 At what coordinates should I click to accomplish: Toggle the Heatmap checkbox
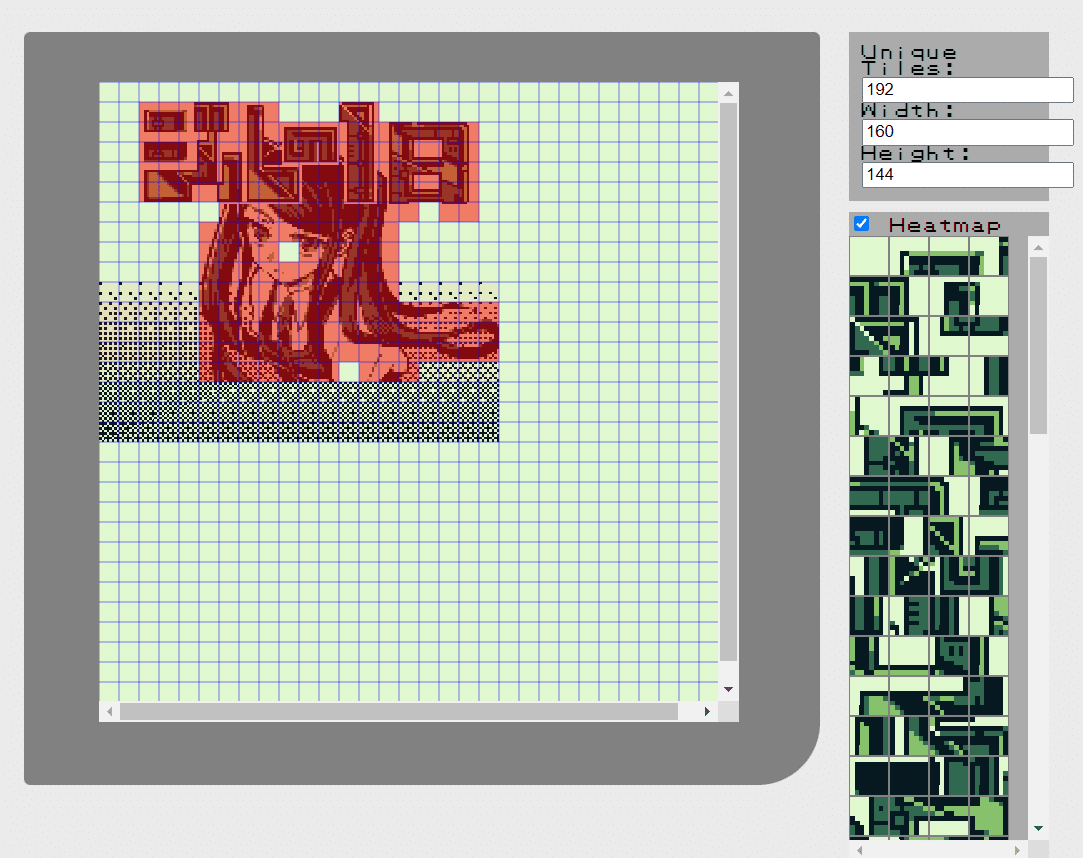[x=861, y=223]
